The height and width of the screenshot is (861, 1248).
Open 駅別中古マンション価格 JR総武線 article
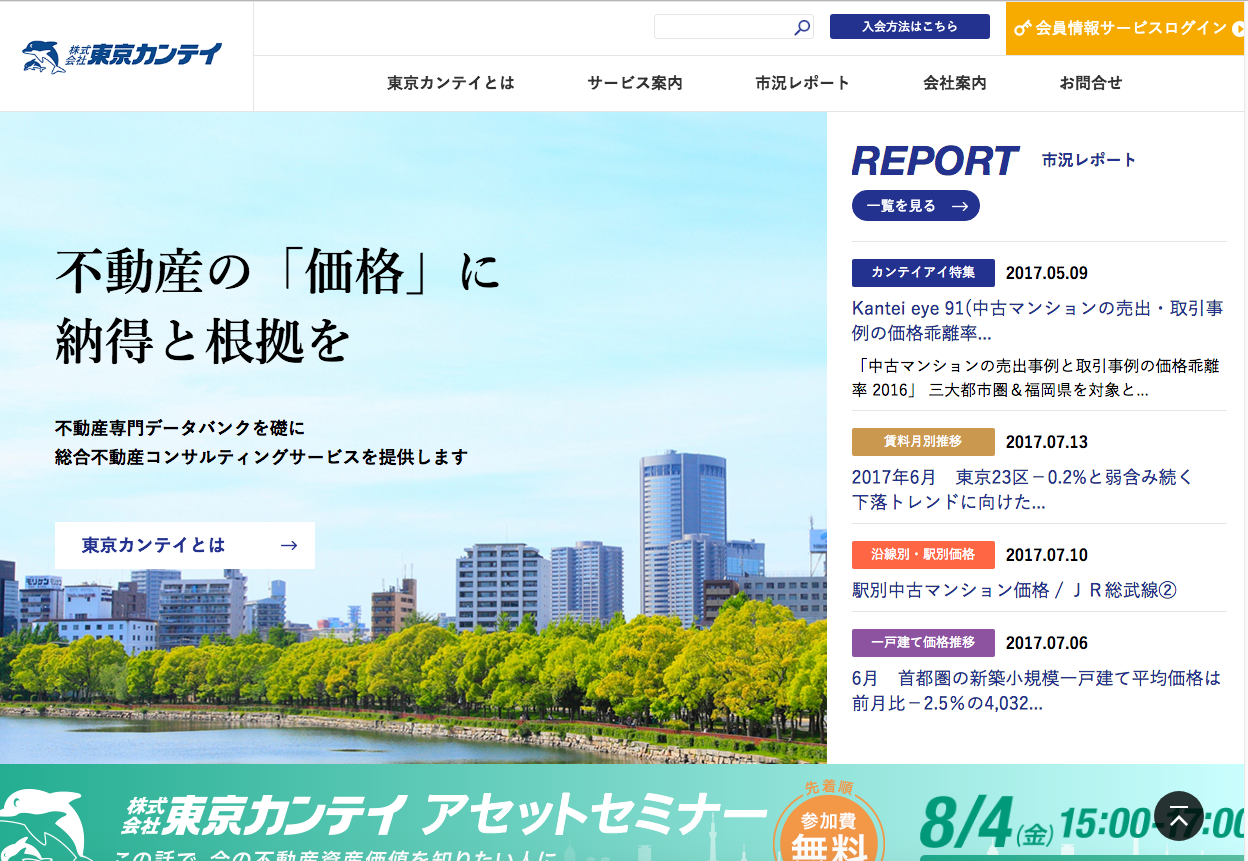tap(1014, 590)
